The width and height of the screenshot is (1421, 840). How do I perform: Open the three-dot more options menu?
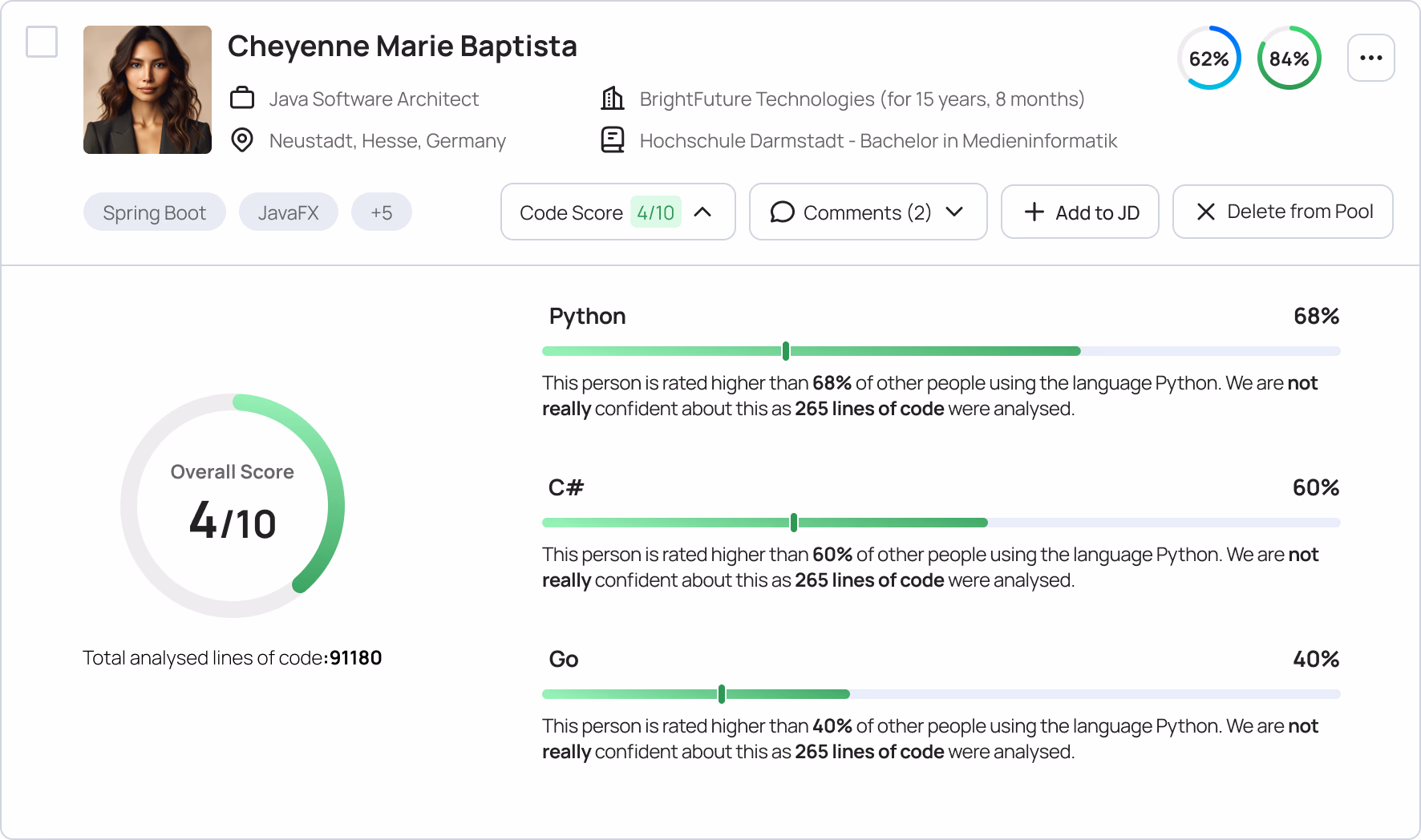(x=1370, y=58)
